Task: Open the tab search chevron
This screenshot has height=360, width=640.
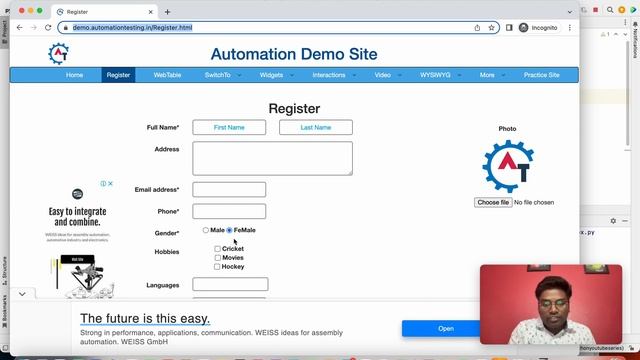Action: [570, 12]
